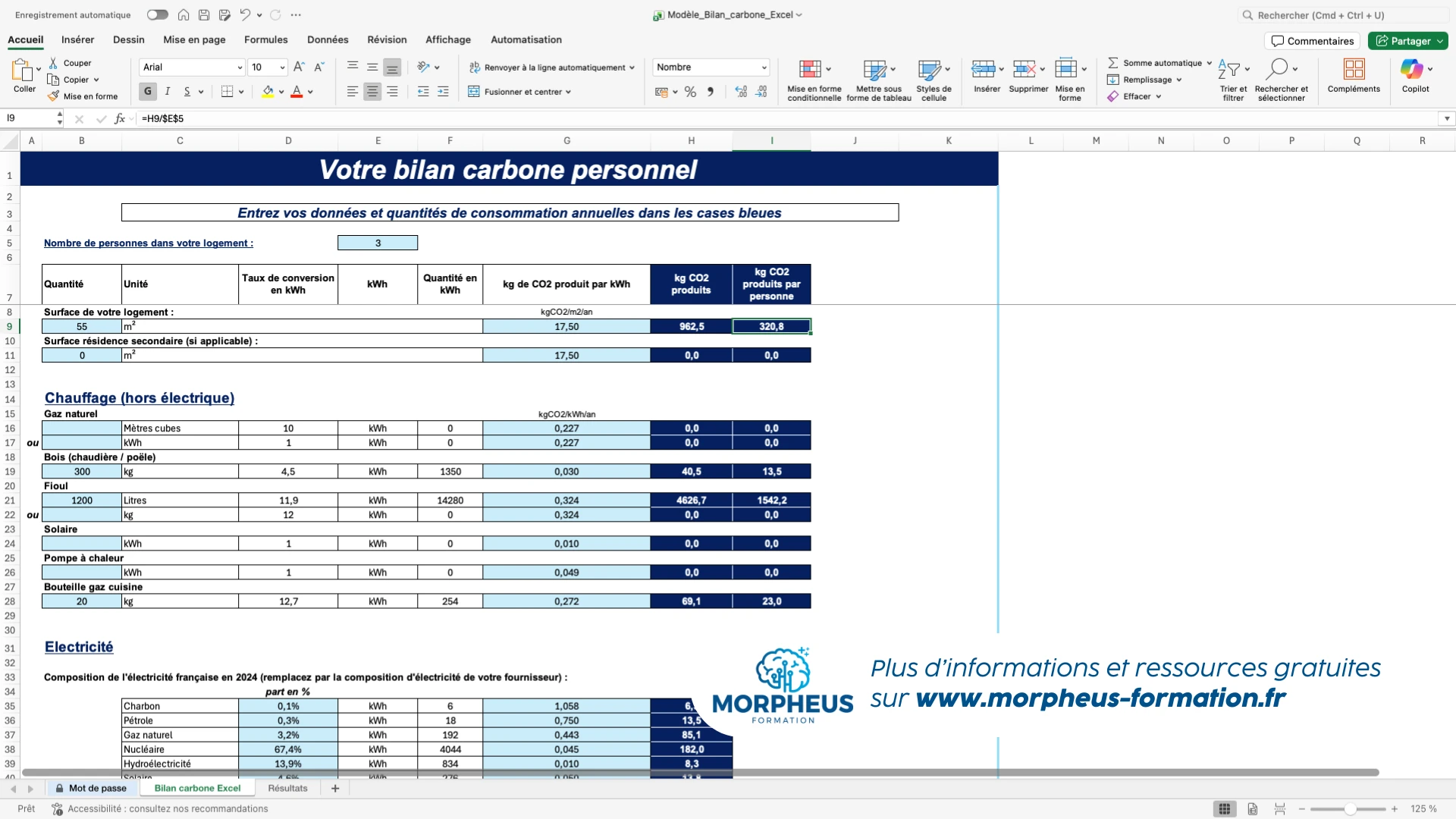This screenshot has width=1456, height=819.
Task: Toggle italic I formatting
Action: coord(168,92)
